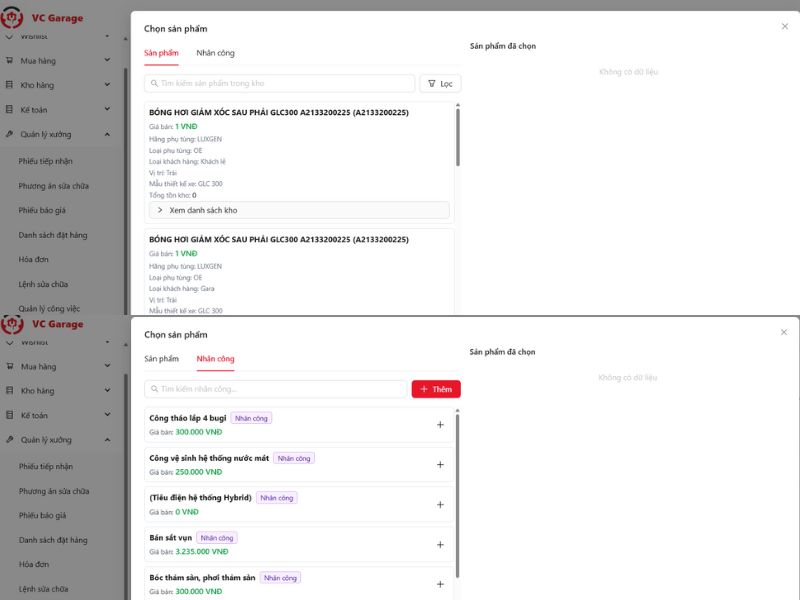Switch to the unselected Sản phẩm tab
The height and width of the screenshot is (600, 800).
[161, 359]
